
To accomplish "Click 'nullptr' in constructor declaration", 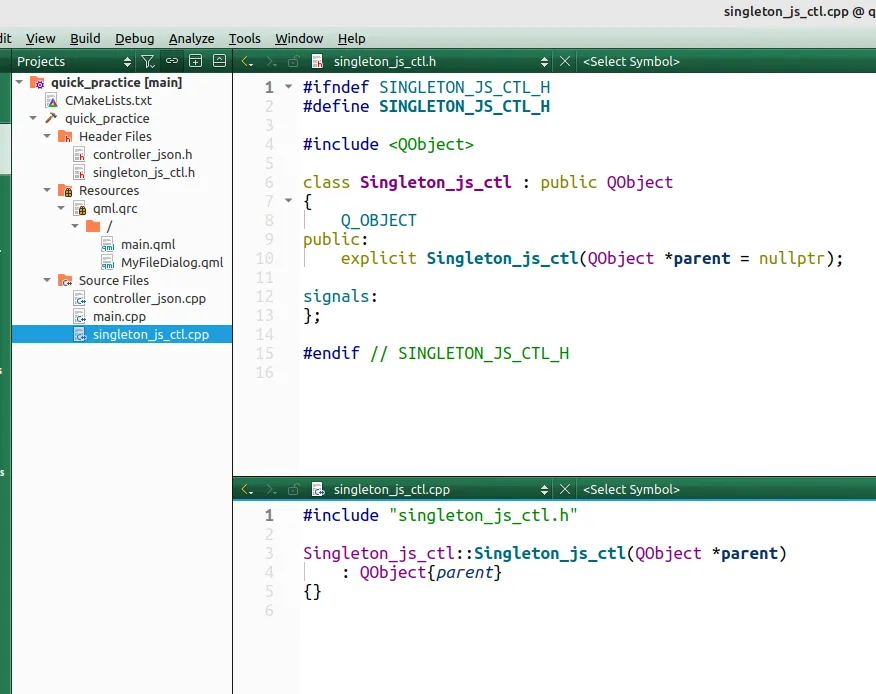I will (x=792, y=258).
